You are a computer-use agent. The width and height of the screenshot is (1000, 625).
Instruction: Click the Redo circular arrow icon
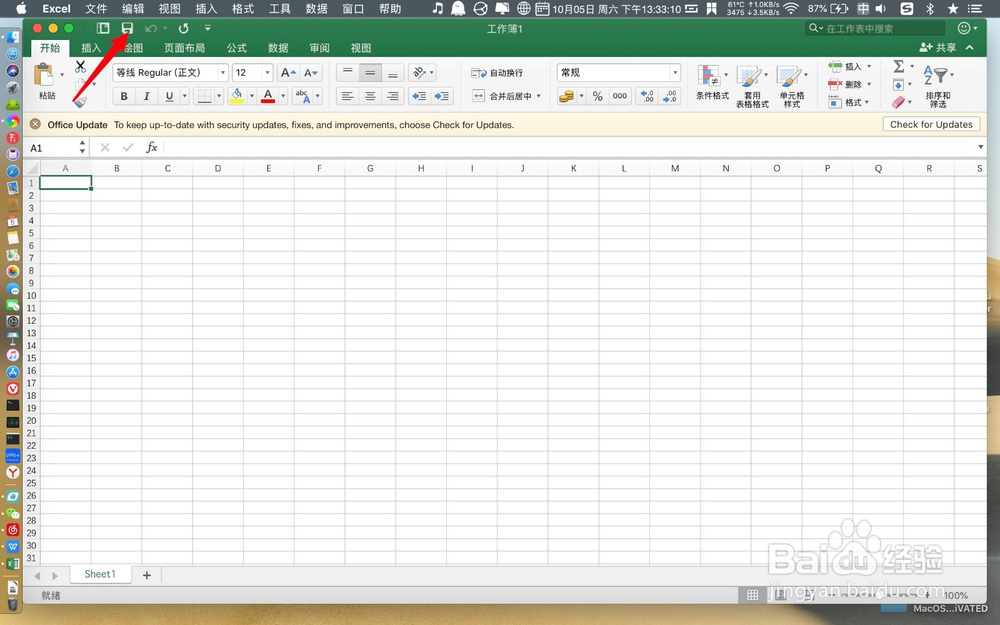184,29
